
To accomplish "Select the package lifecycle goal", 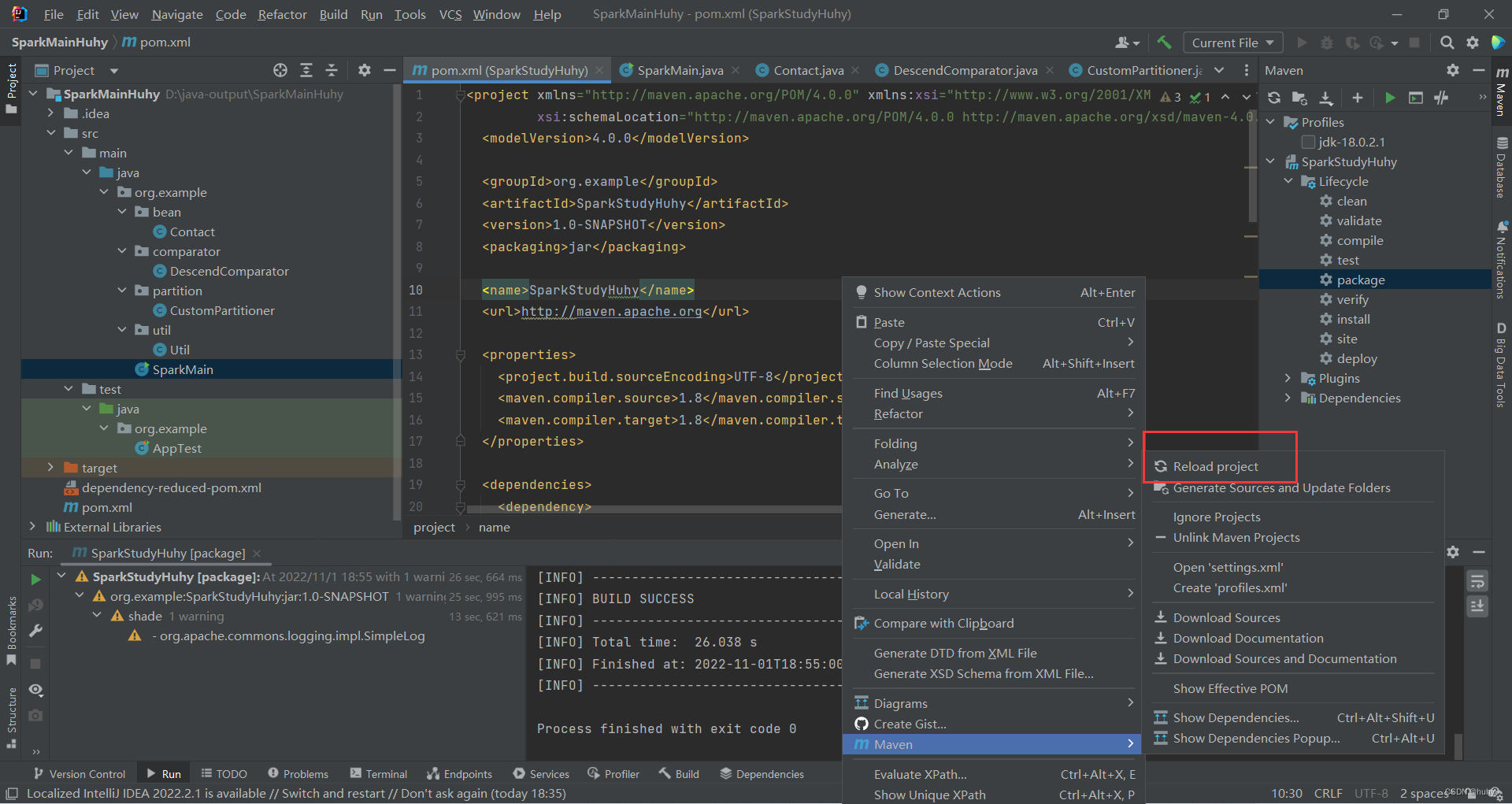I will pyautogui.click(x=1360, y=280).
